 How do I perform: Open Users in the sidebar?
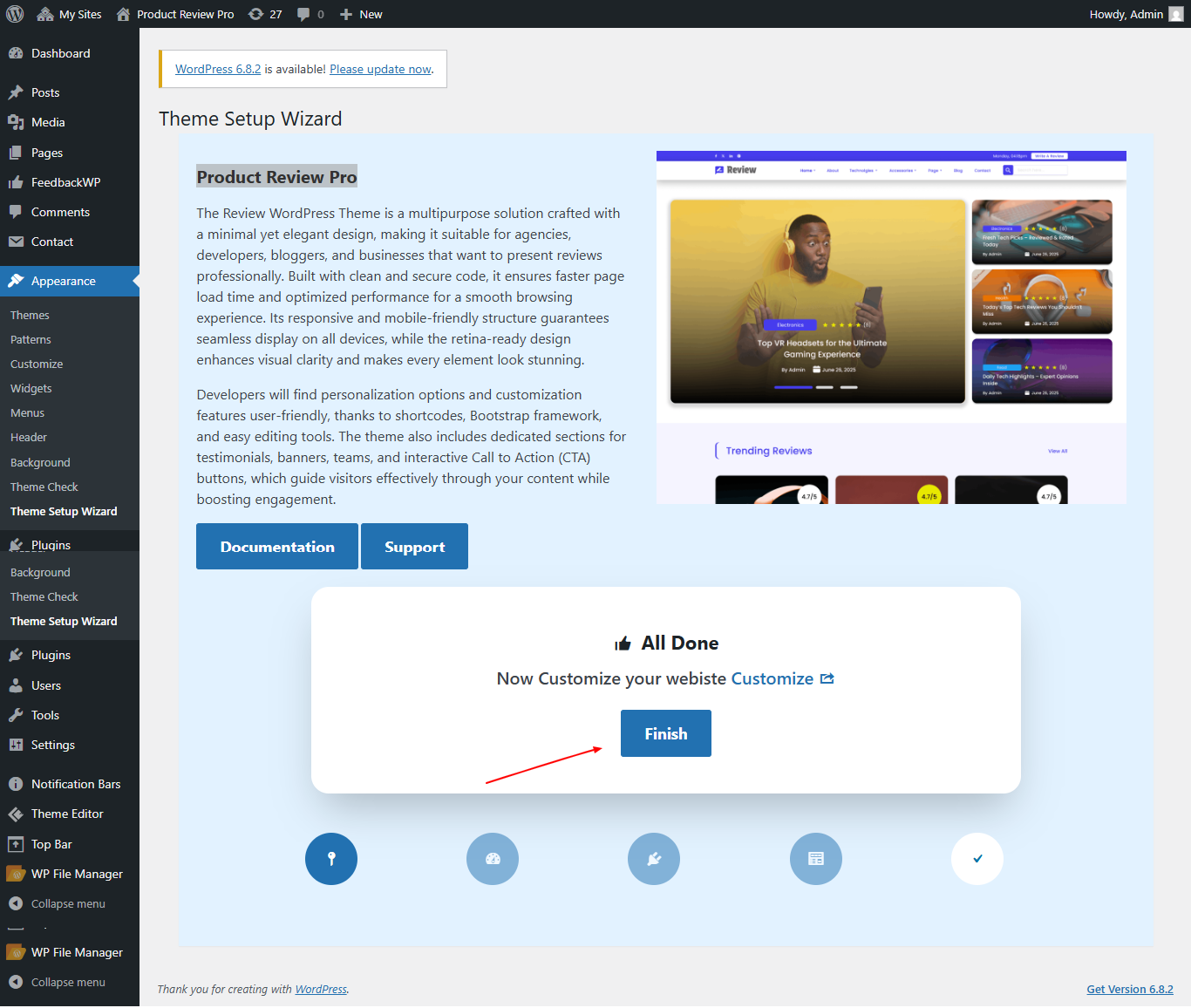(x=70, y=685)
